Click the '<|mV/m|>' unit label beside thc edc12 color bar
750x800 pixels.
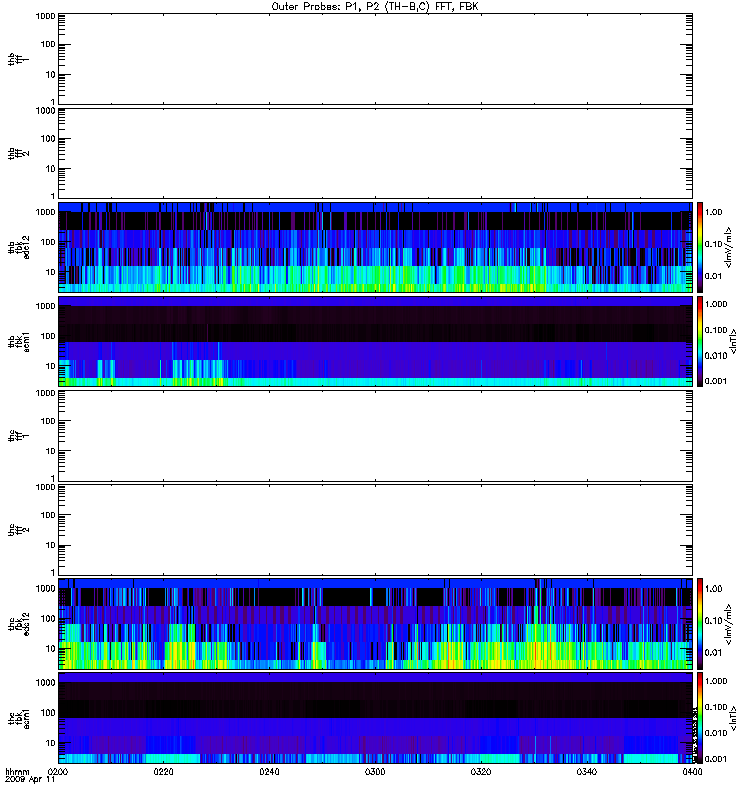[x=729, y=624]
